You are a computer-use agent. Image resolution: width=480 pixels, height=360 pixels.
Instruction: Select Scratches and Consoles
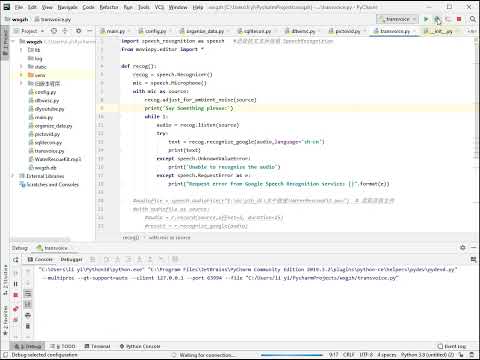pos(52,184)
